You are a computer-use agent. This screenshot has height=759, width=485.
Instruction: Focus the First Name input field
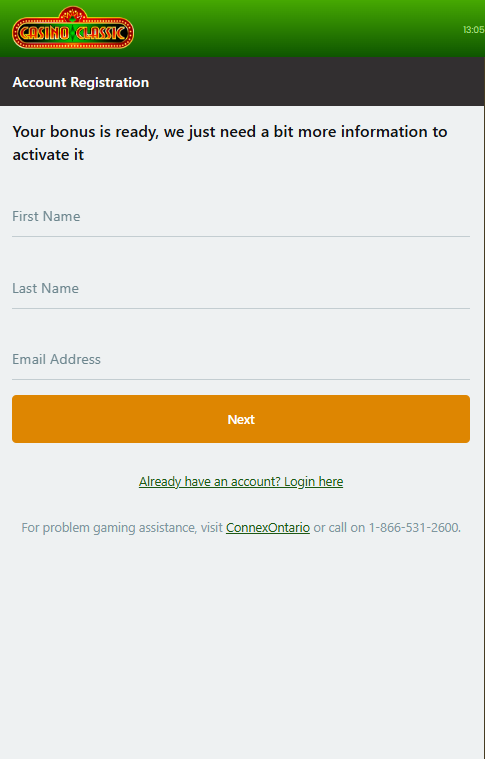coord(241,216)
